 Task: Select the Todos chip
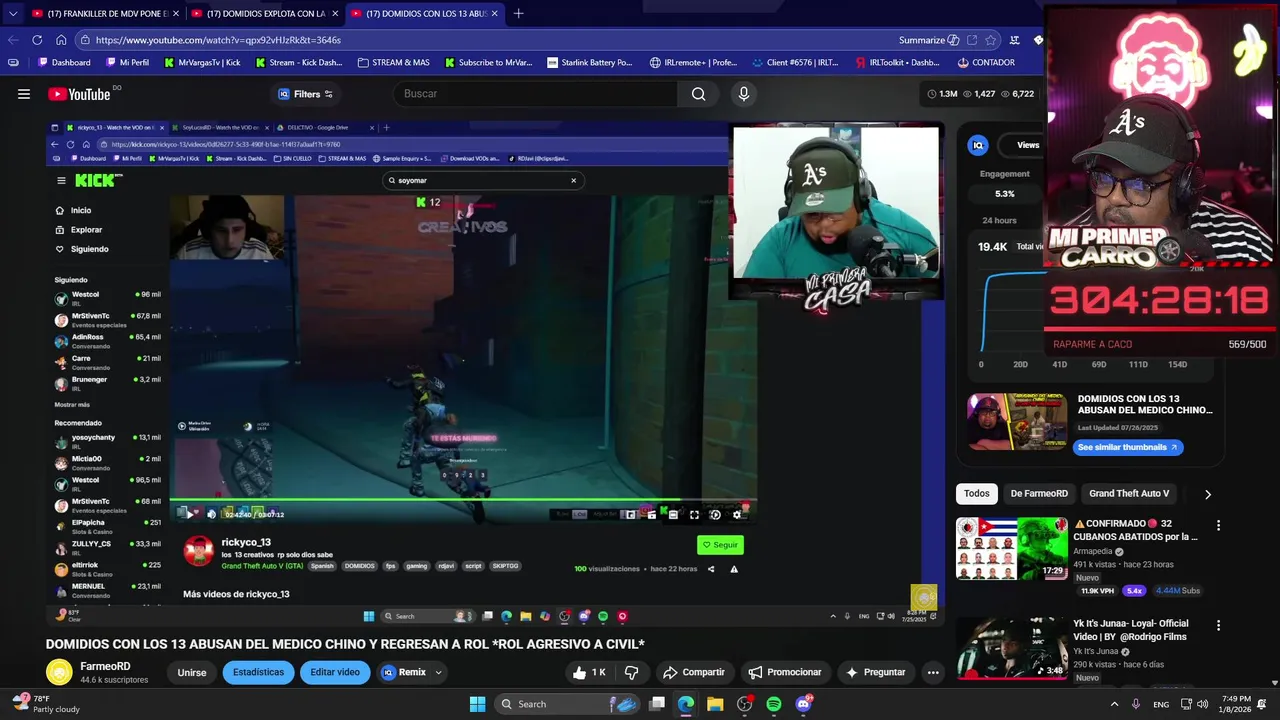[x=977, y=494]
